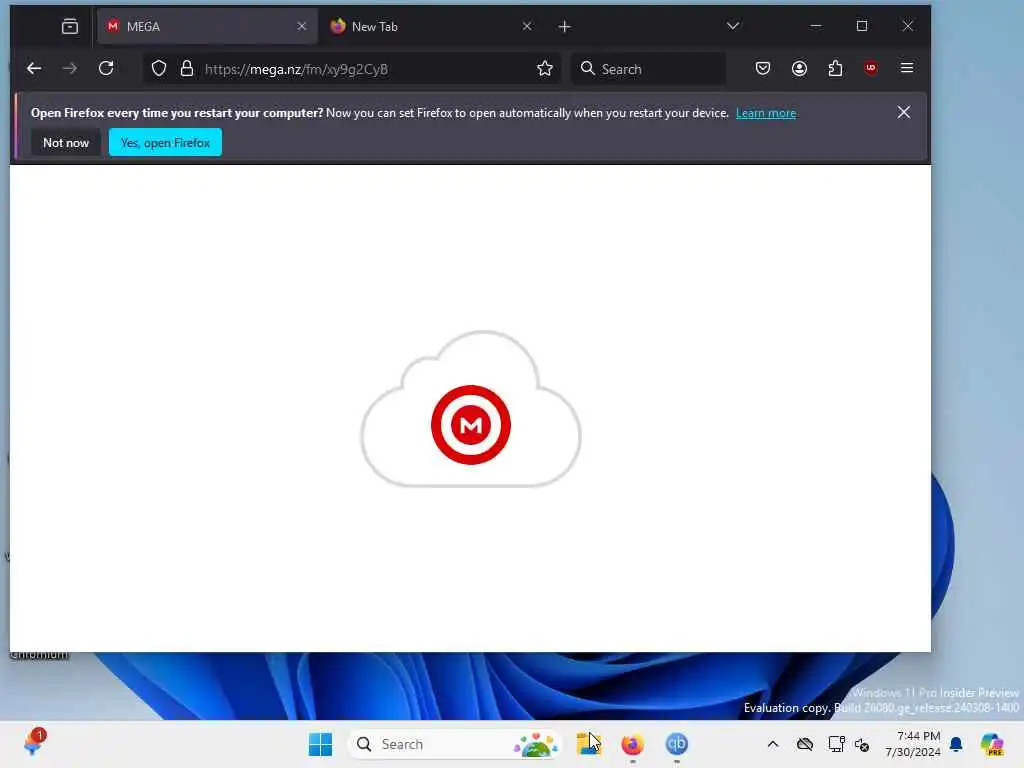Image resolution: width=1024 pixels, height=768 pixels.
Task: Open the Extensions panel
Action: click(x=835, y=68)
